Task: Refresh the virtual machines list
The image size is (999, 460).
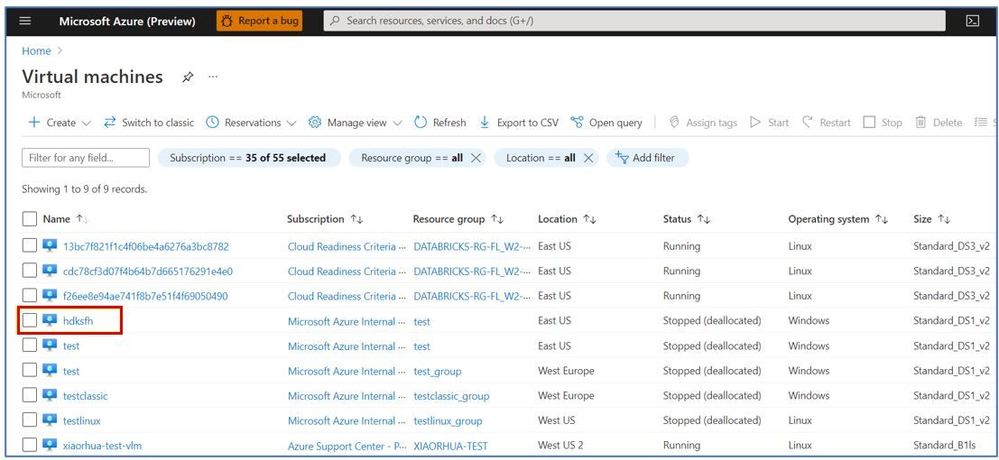Action: (x=440, y=122)
